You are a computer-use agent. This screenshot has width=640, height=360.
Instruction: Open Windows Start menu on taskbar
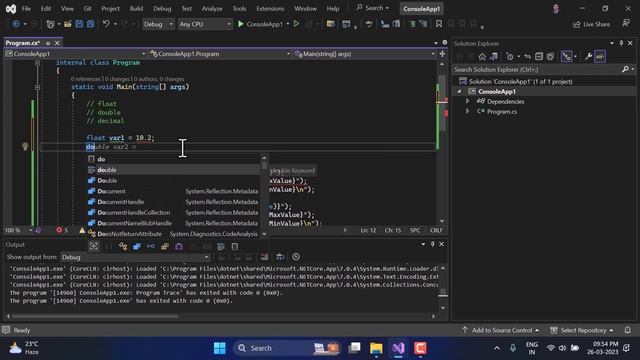(x=220, y=348)
